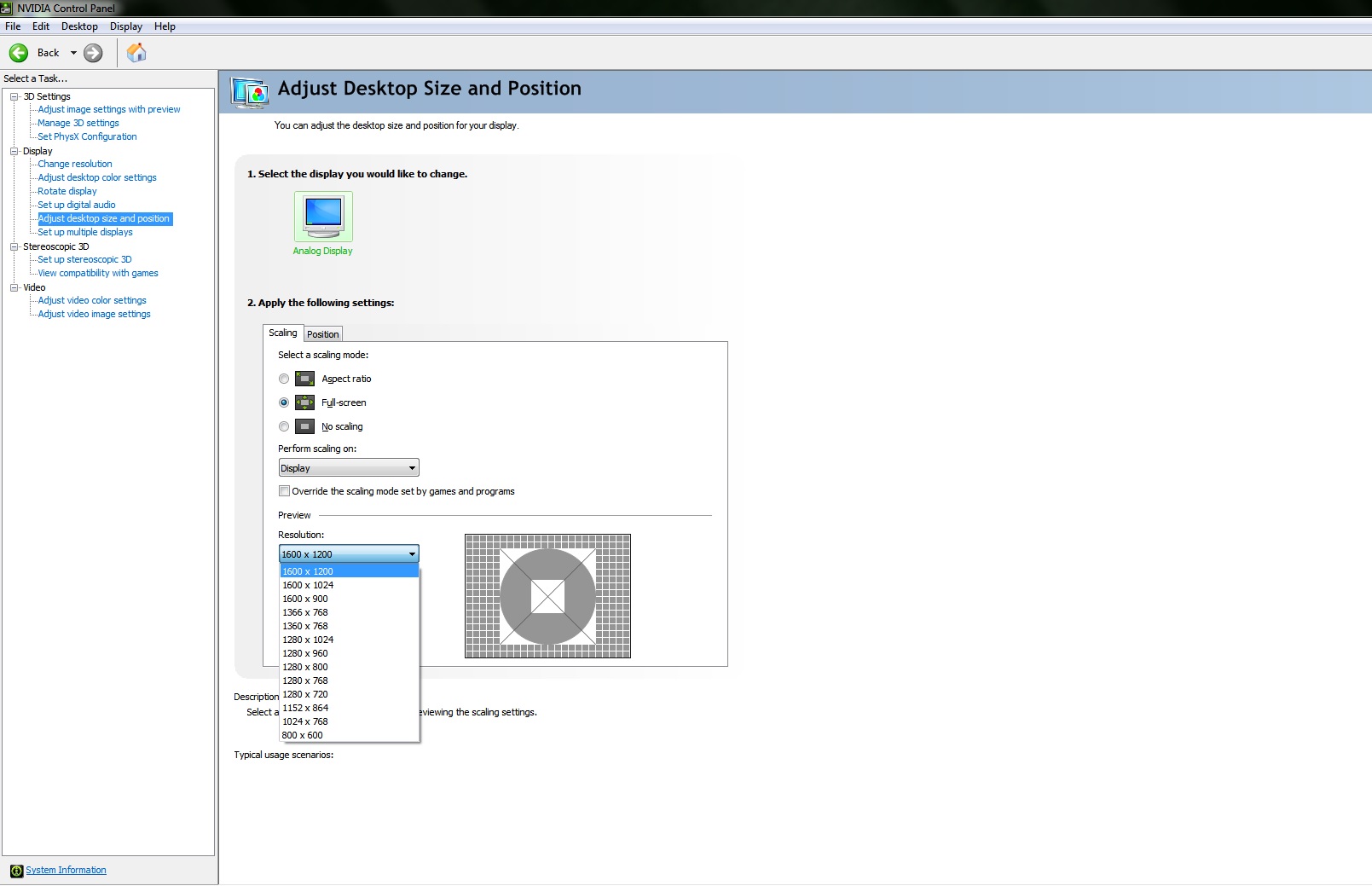Choose 1600 x 1200 in resolution list

350,571
